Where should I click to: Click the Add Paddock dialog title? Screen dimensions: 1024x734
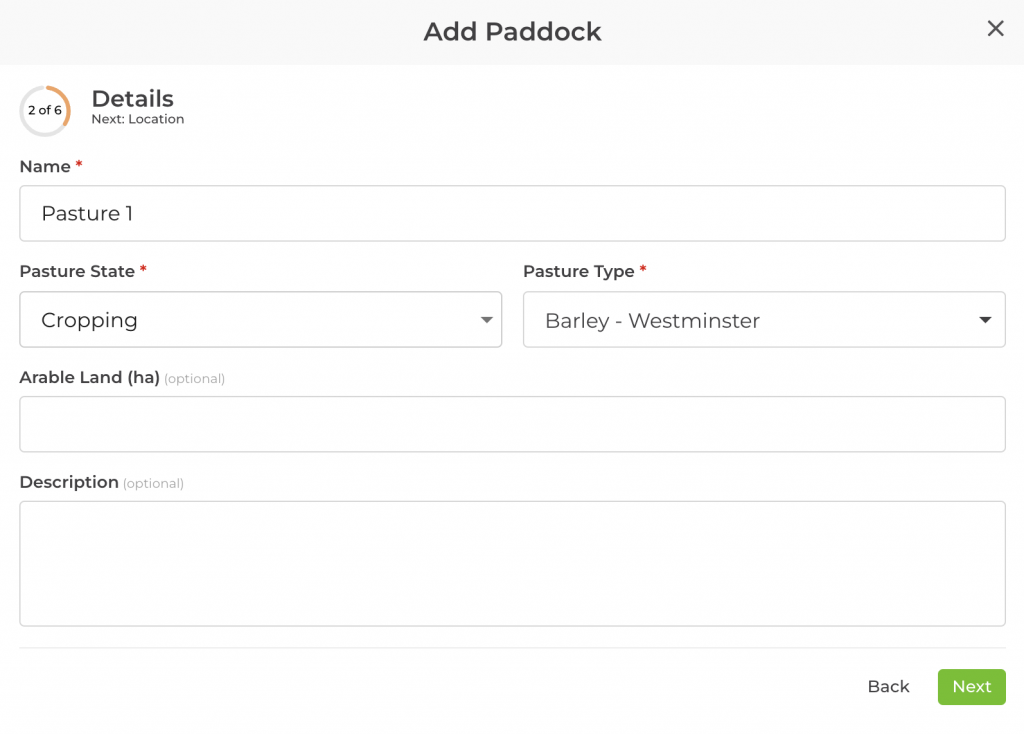pos(512,31)
